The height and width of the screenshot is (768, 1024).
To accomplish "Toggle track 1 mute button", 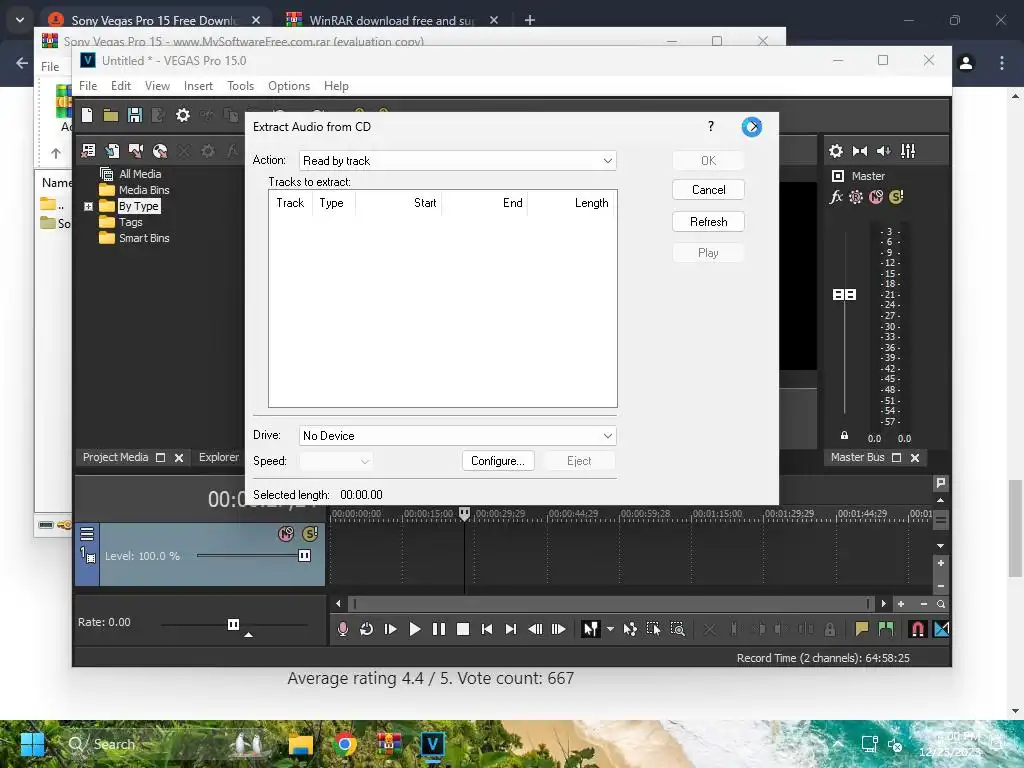I will pos(286,534).
